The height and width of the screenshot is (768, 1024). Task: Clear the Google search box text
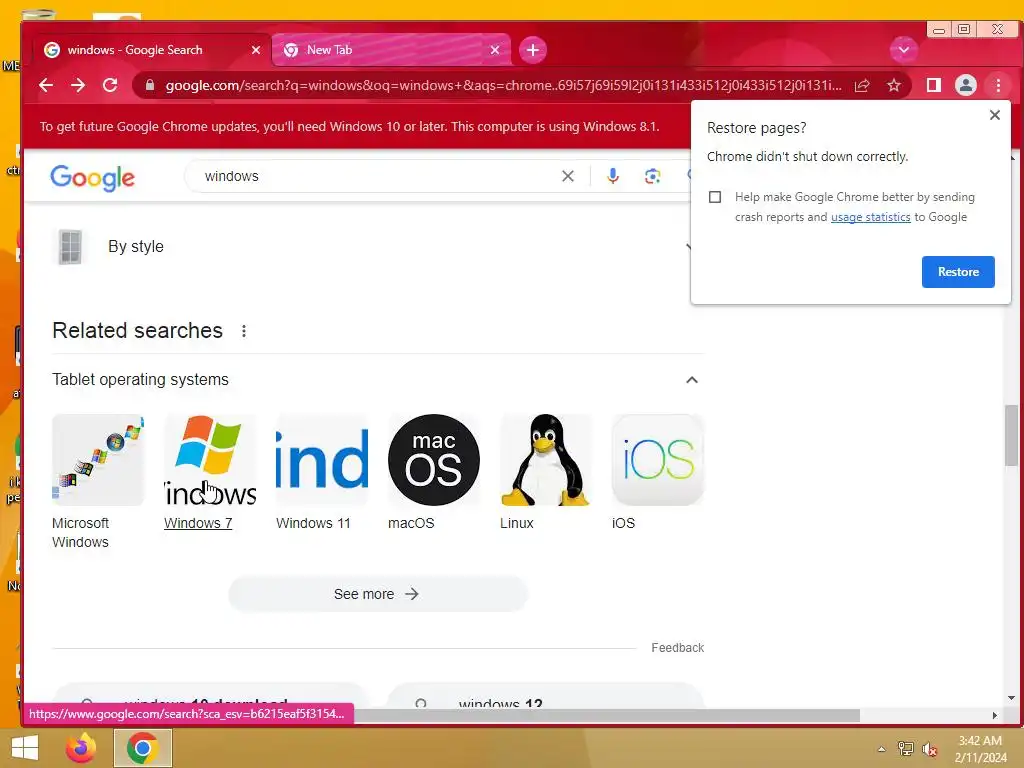point(568,176)
